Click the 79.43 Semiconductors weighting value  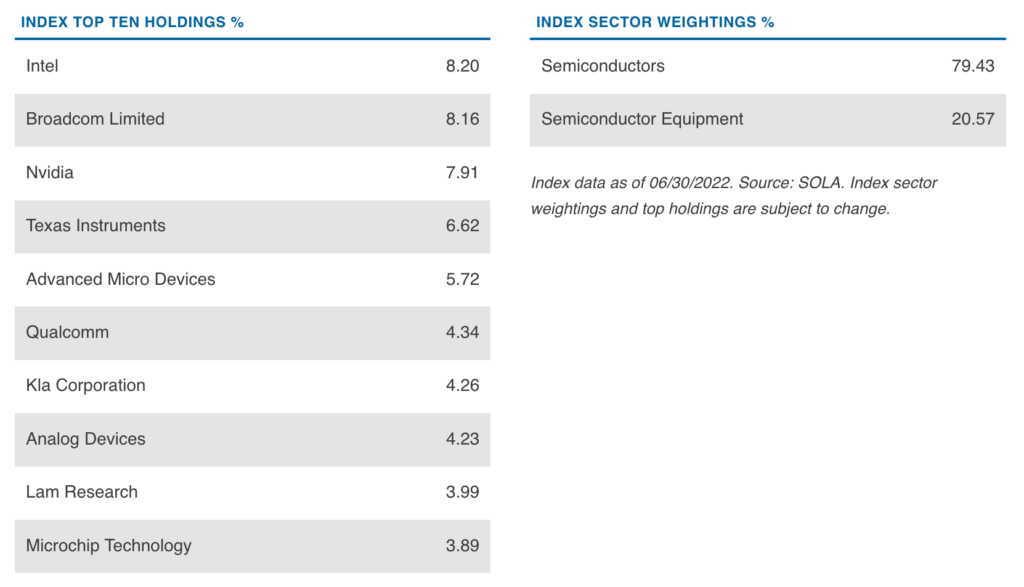point(973,66)
